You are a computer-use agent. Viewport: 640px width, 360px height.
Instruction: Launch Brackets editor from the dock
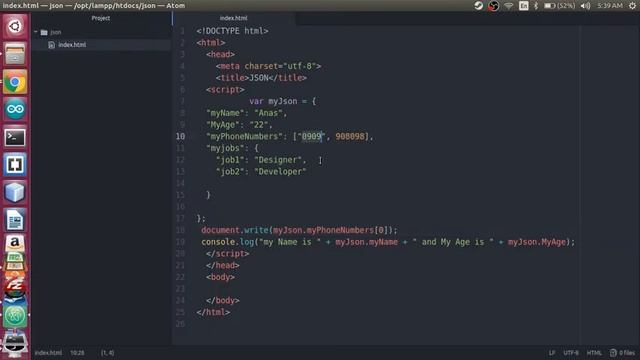(15, 164)
